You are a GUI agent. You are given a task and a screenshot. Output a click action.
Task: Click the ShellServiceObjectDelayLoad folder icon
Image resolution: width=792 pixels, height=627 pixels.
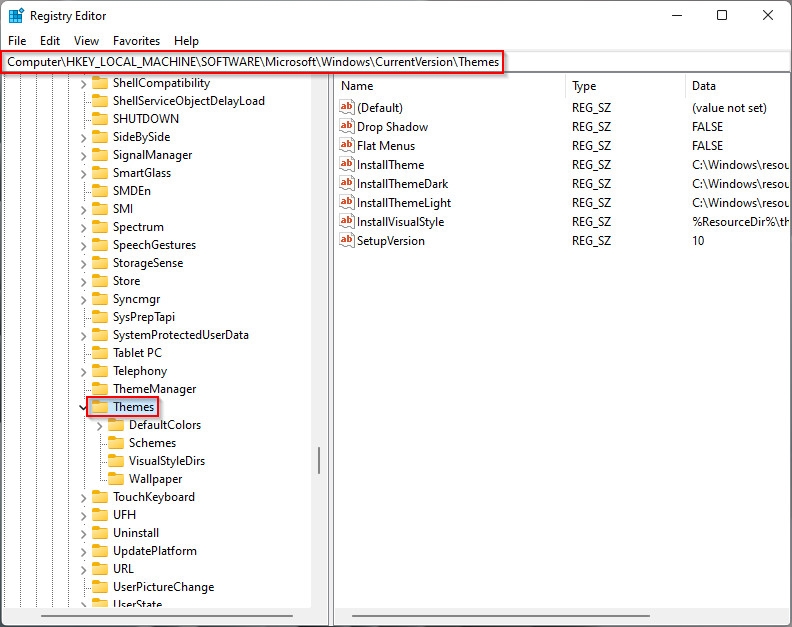click(100, 101)
